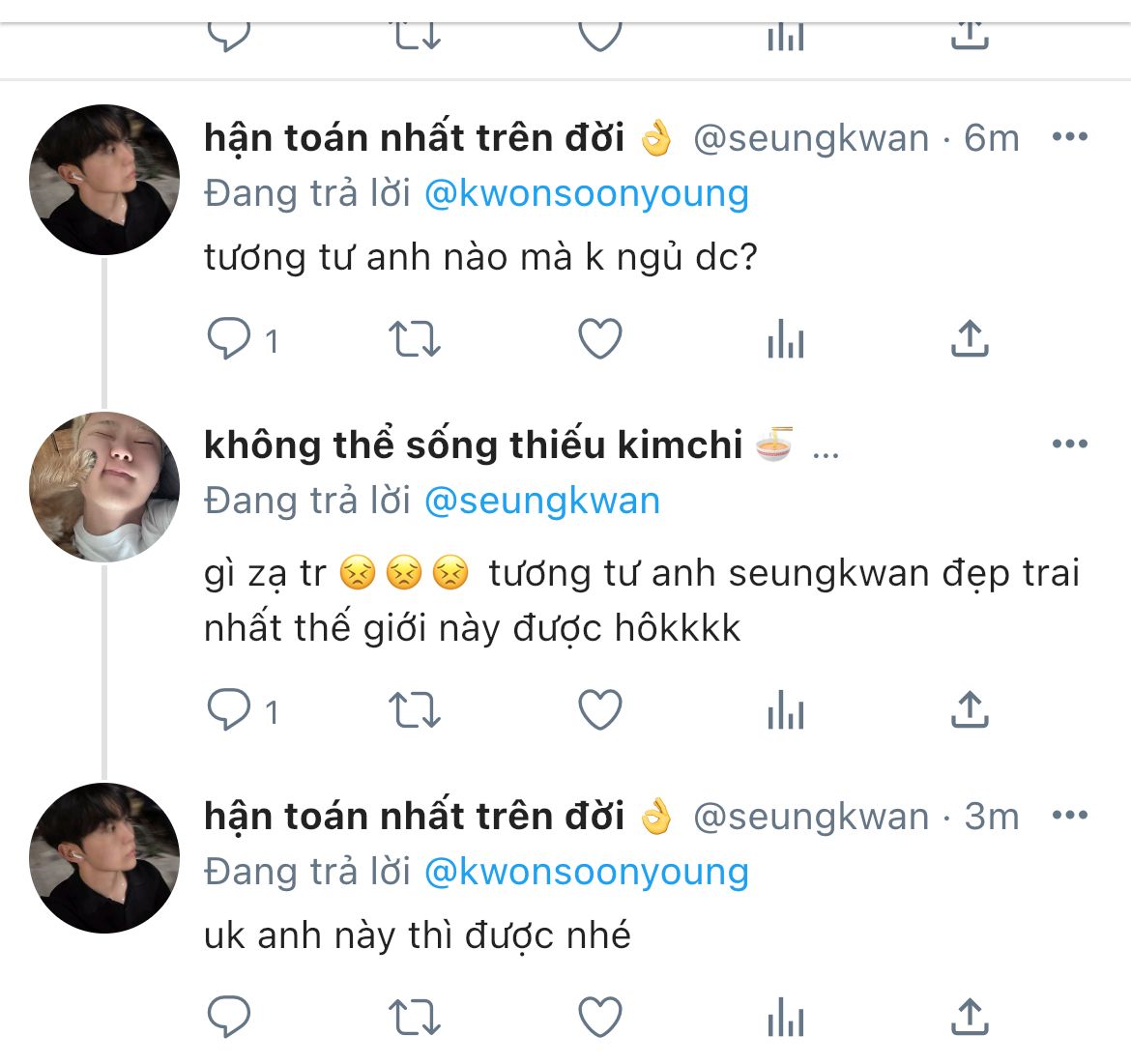This screenshot has width=1131, height=1064.
Task: Open more options on the 6m tweet
Action: pos(1069,137)
